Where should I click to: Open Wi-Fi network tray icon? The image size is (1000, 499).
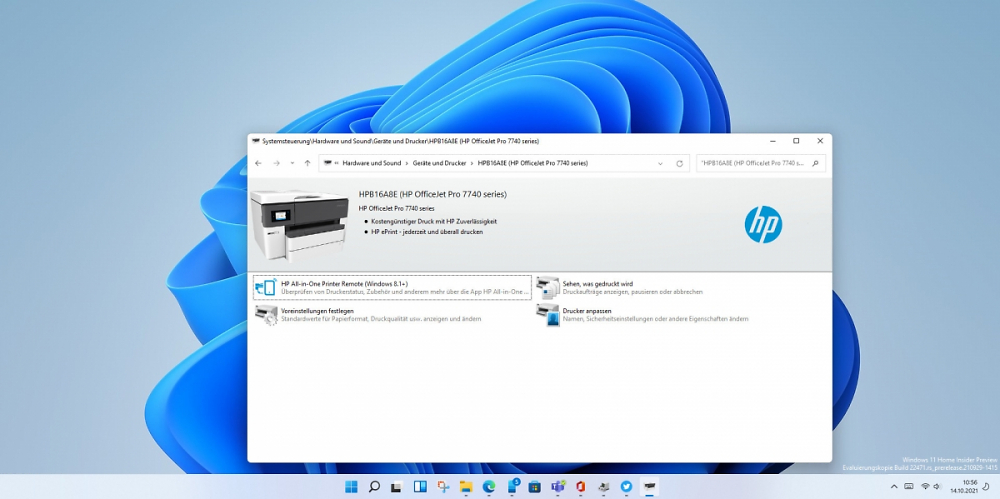pyautogui.click(x=925, y=487)
